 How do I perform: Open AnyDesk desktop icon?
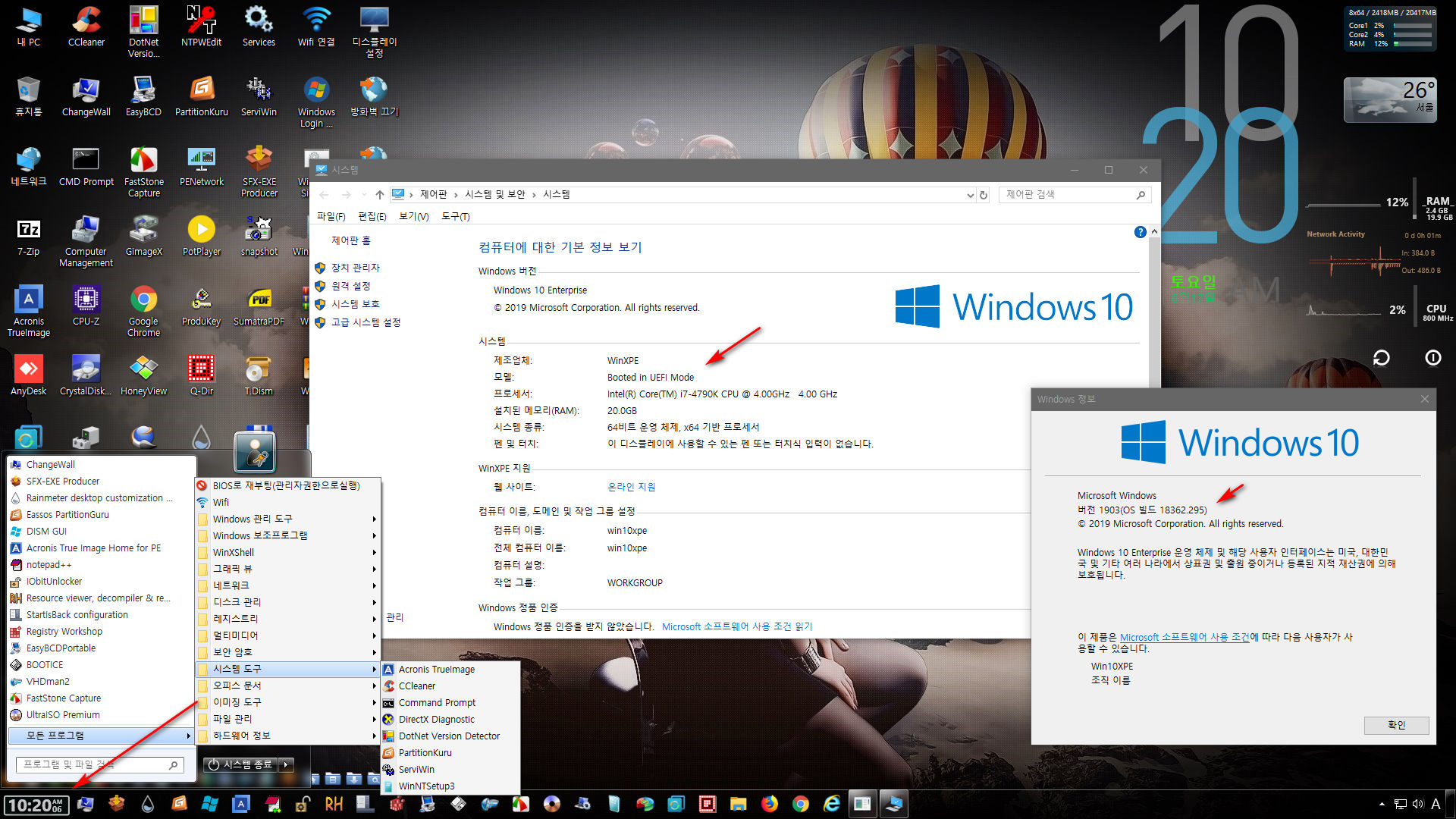pos(28,375)
